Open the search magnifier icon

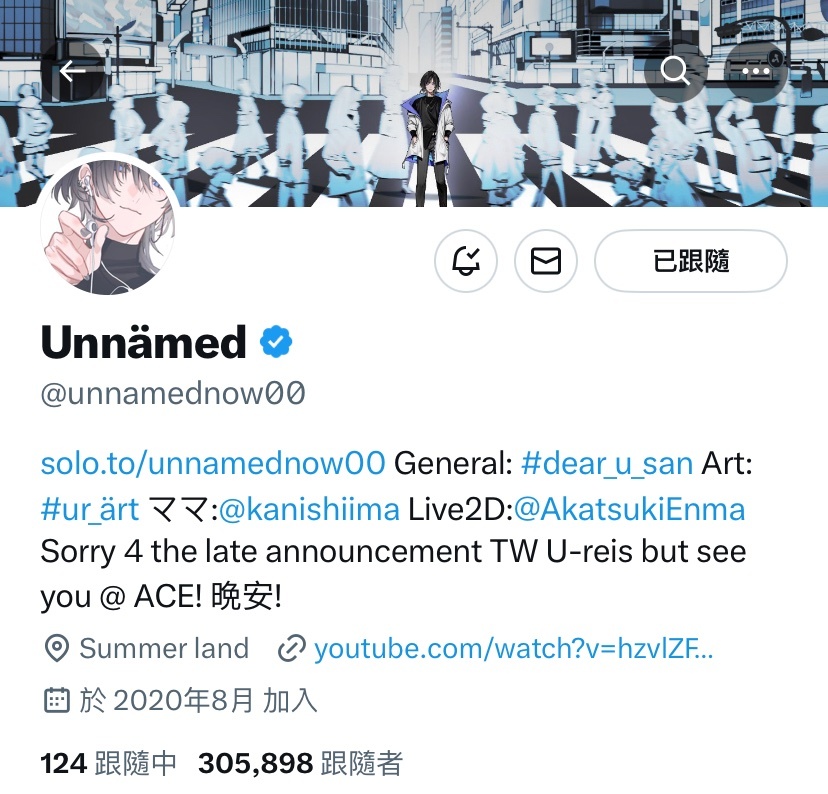(675, 71)
